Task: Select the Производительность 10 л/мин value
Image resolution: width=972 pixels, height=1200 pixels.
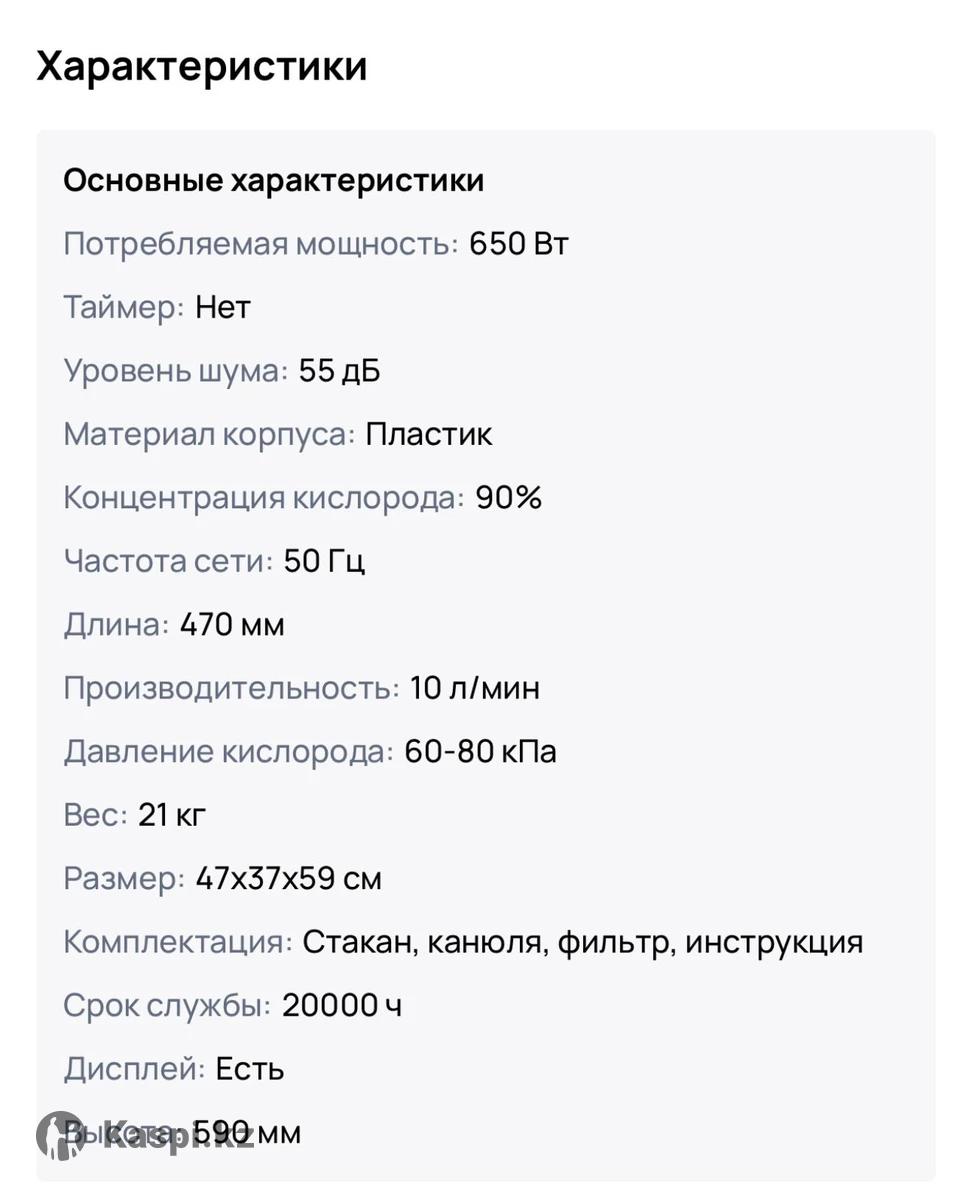Action: 475,688
